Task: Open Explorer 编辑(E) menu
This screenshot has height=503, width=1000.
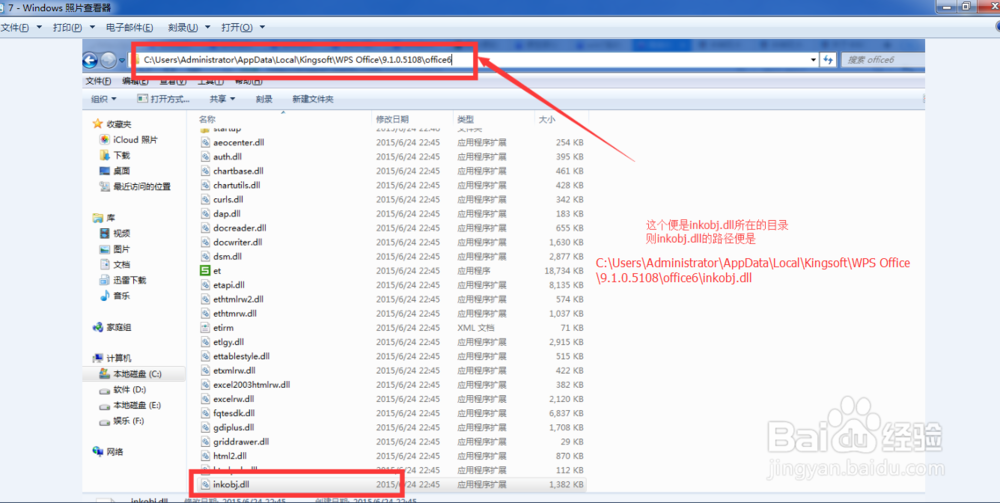Action: [x=135, y=81]
